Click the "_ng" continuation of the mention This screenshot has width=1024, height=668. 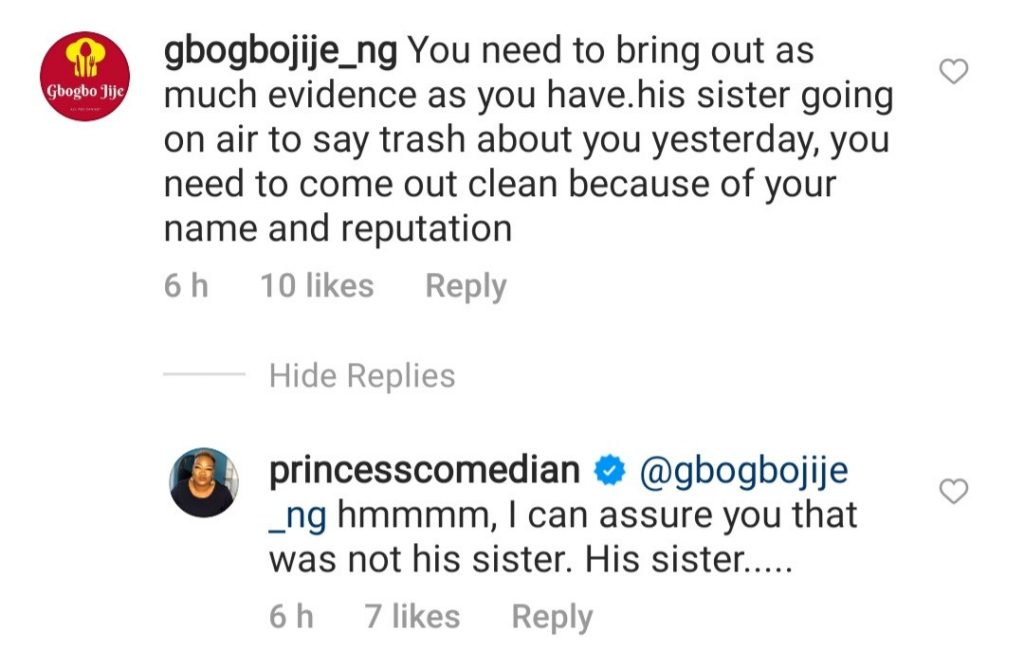(299, 515)
